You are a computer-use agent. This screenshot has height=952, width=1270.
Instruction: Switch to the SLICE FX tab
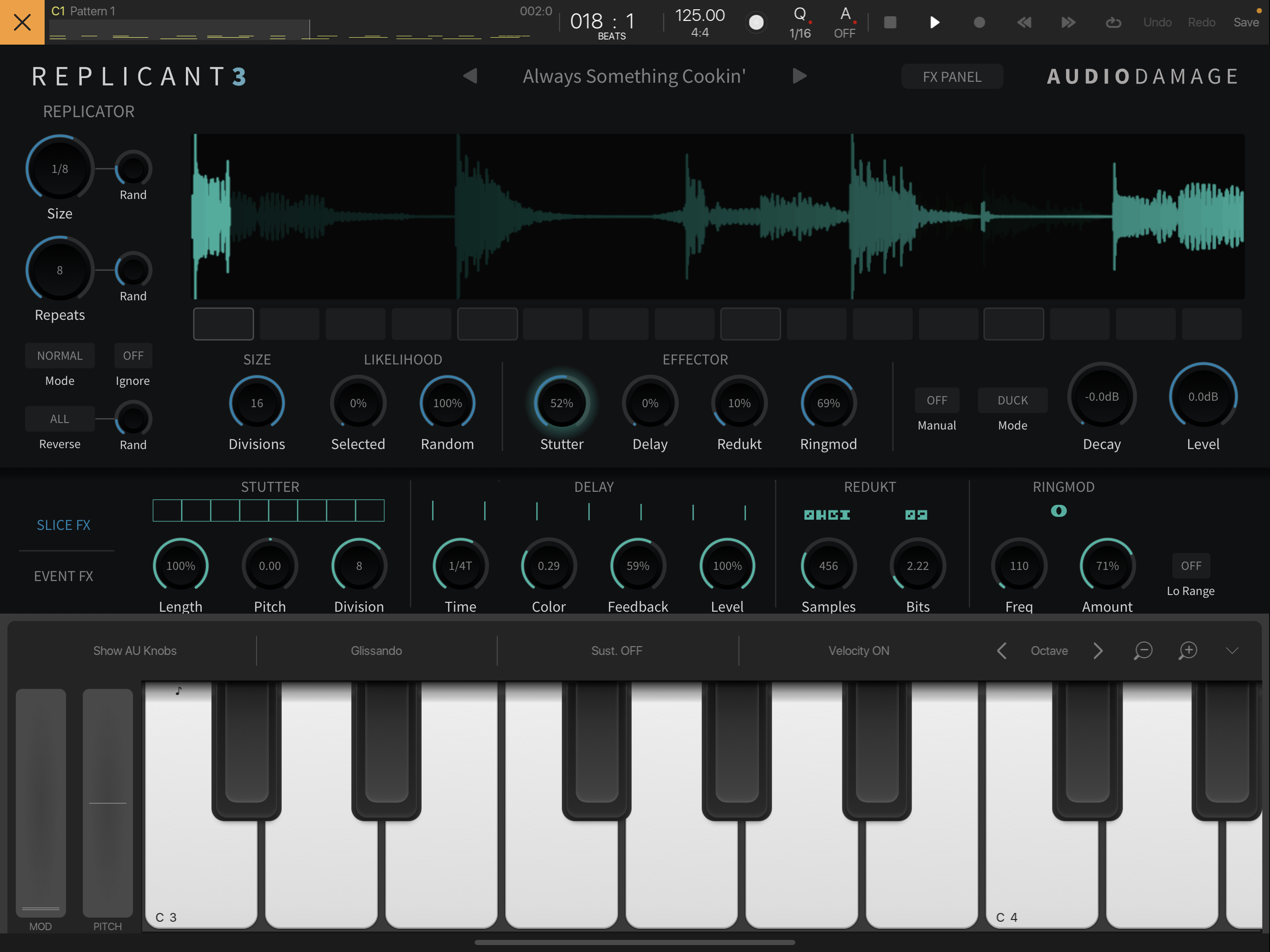[64, 525]
